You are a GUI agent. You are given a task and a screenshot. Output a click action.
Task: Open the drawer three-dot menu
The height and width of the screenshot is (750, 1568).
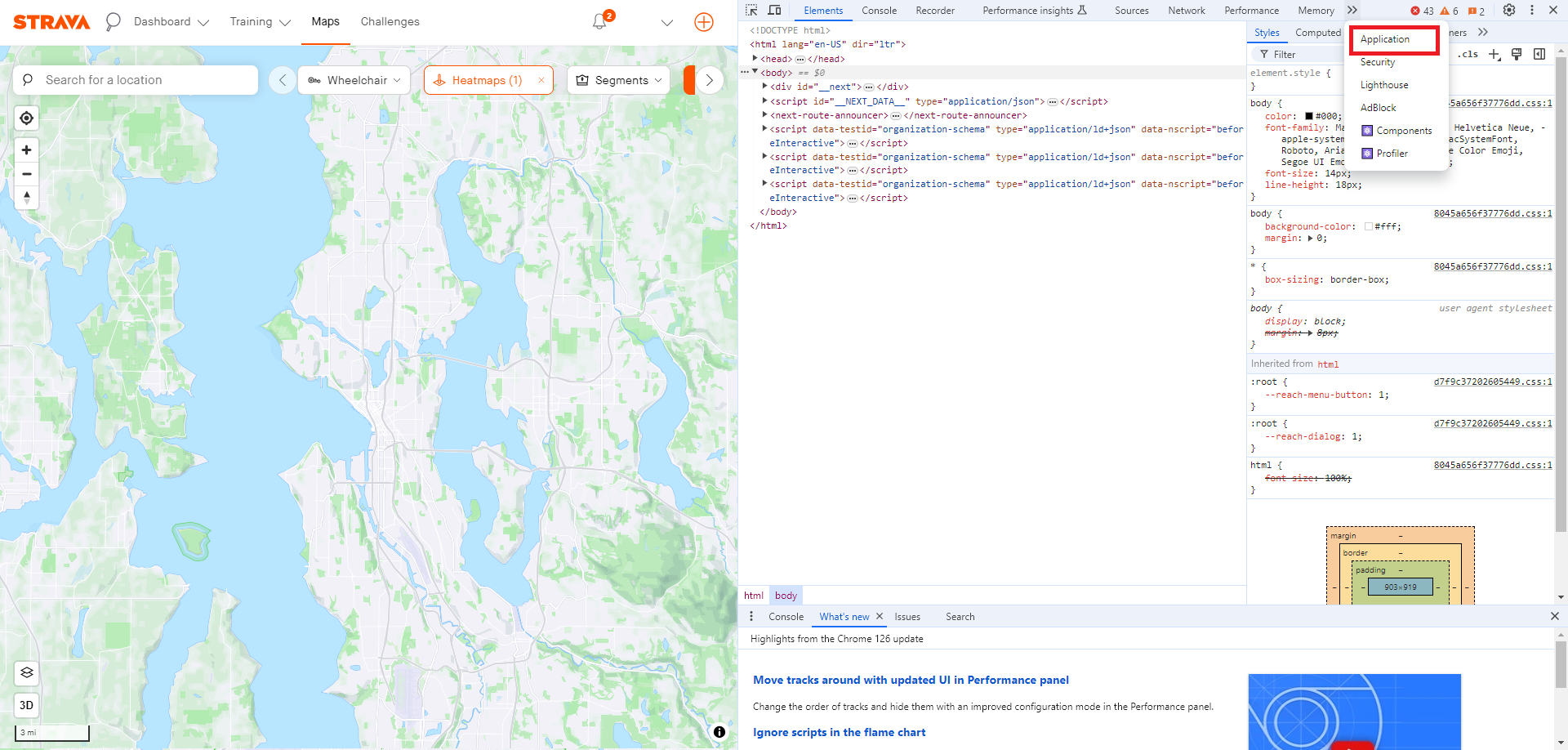tap(751, 617)
